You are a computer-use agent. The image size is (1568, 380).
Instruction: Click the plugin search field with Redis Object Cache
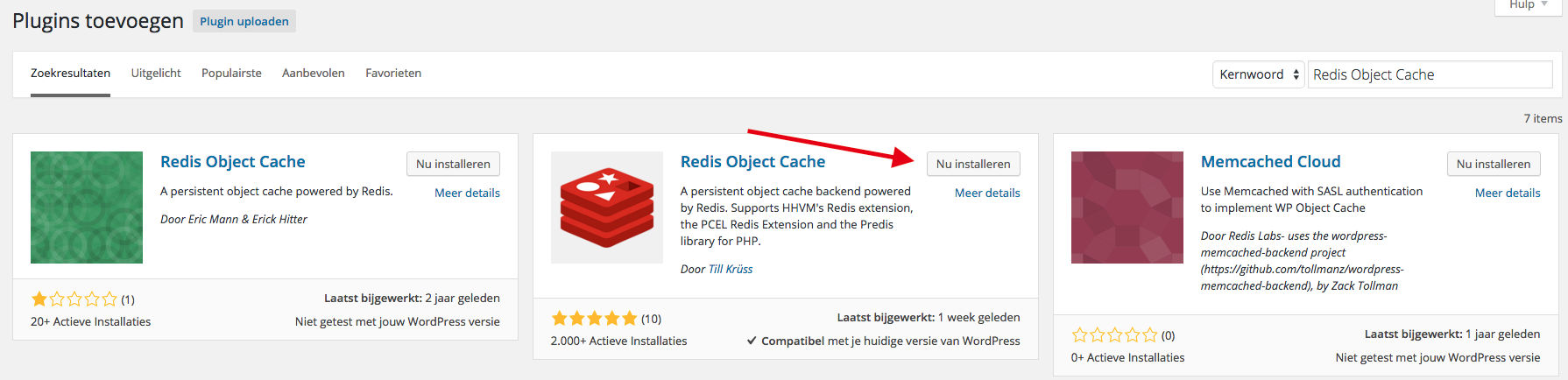[x=1430, y=74]
